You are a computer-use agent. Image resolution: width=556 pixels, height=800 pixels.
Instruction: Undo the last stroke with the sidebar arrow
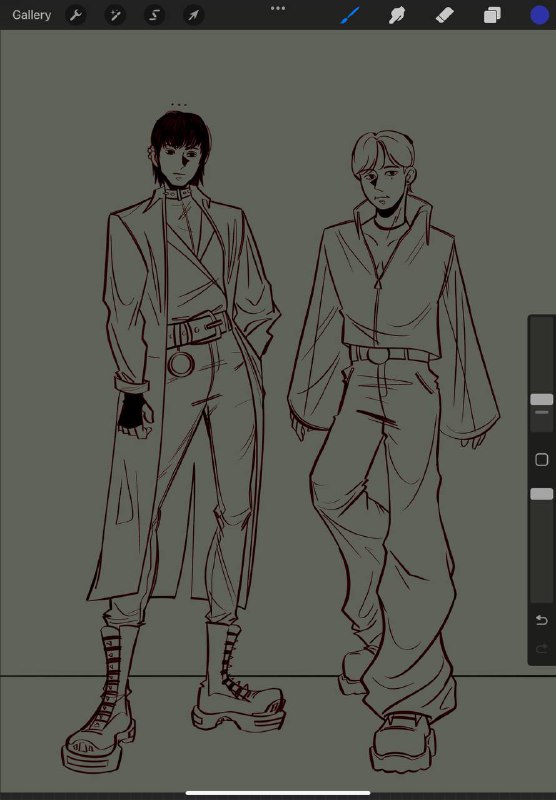tap(542, 620)
